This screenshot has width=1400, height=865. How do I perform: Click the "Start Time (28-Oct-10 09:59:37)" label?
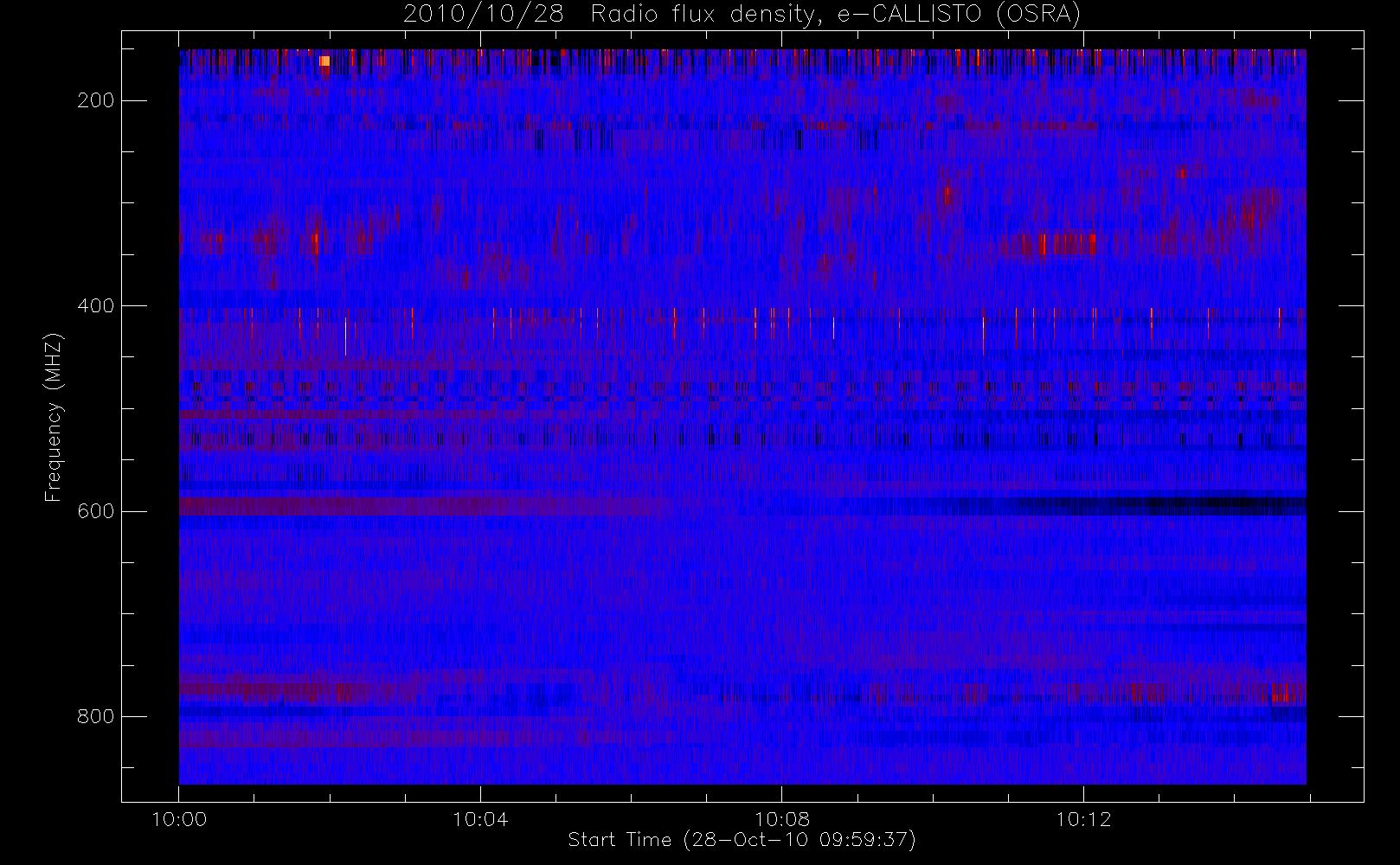(742, 840)
